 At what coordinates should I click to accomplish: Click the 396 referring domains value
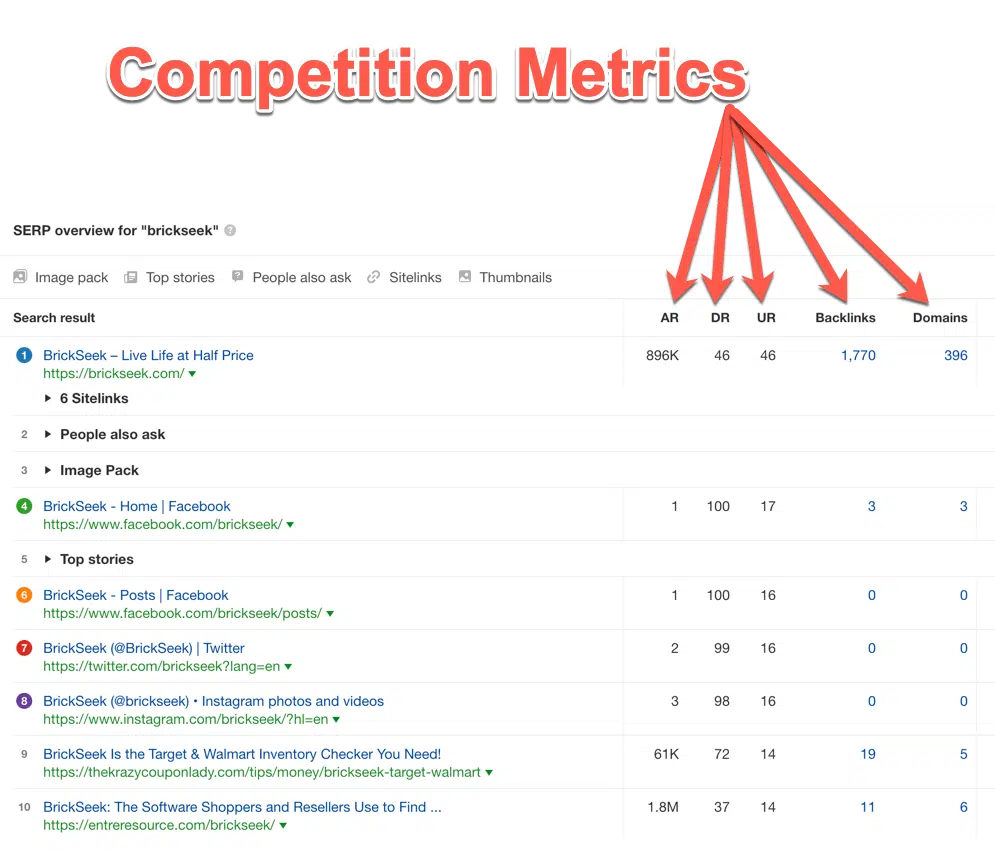[x=955, y=355]
